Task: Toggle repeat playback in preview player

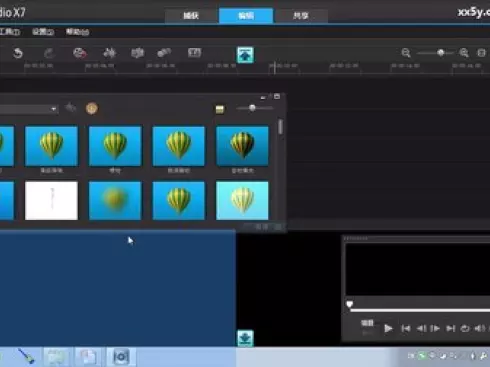Action: (465, 328)
